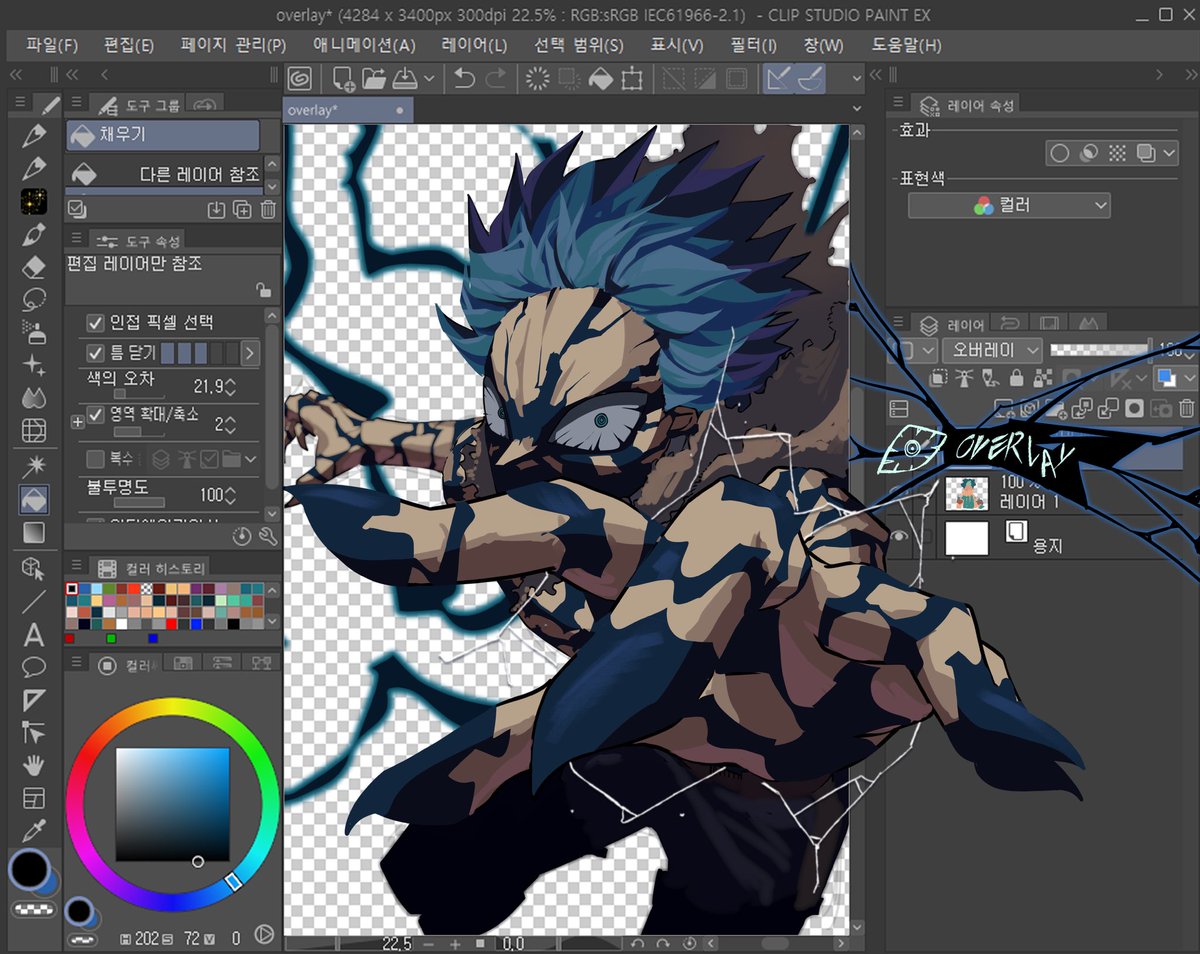
Task: Toggle the 영역 확대/축소 checkbox
Action: 96,414
